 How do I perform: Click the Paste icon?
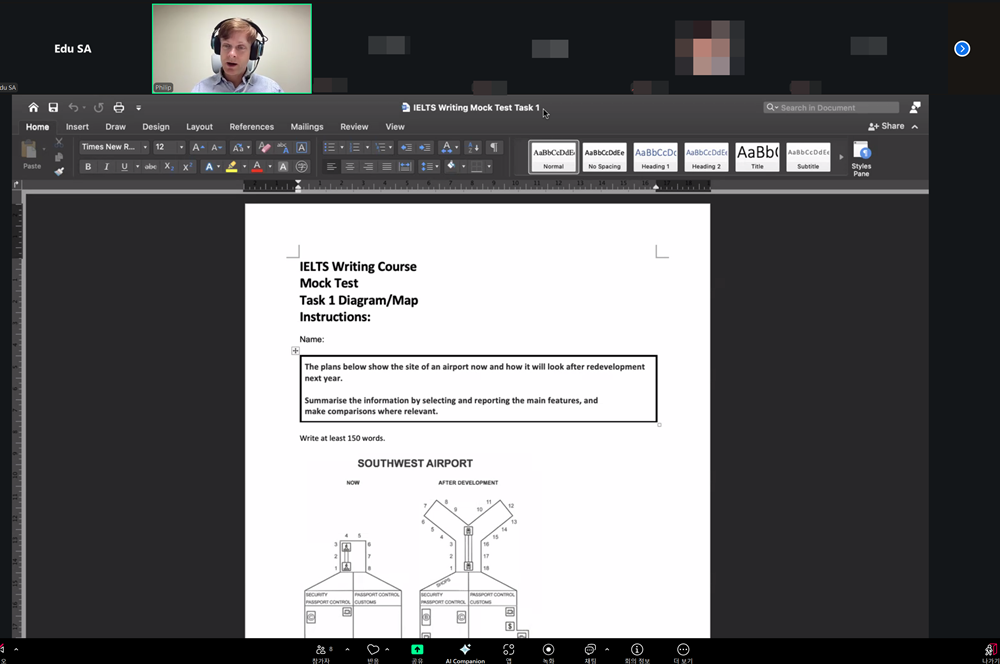[x=31, y=152]
